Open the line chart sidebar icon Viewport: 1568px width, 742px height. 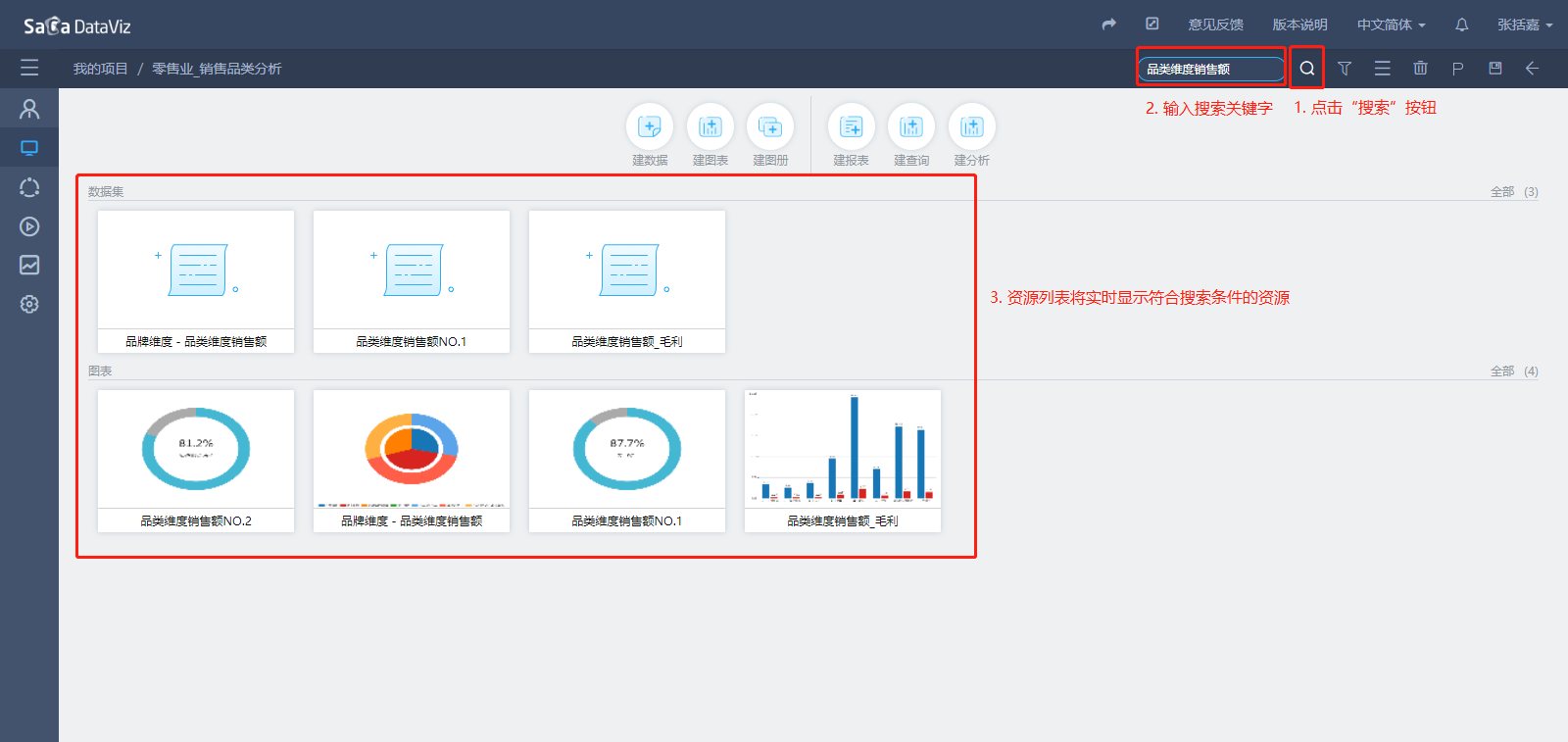click(29, 265)
